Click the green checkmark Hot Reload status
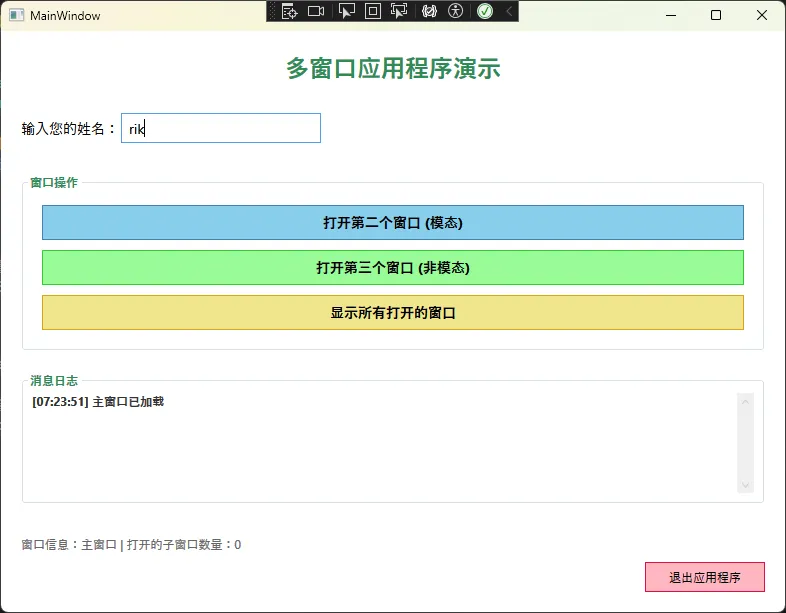 click(485, 11)
